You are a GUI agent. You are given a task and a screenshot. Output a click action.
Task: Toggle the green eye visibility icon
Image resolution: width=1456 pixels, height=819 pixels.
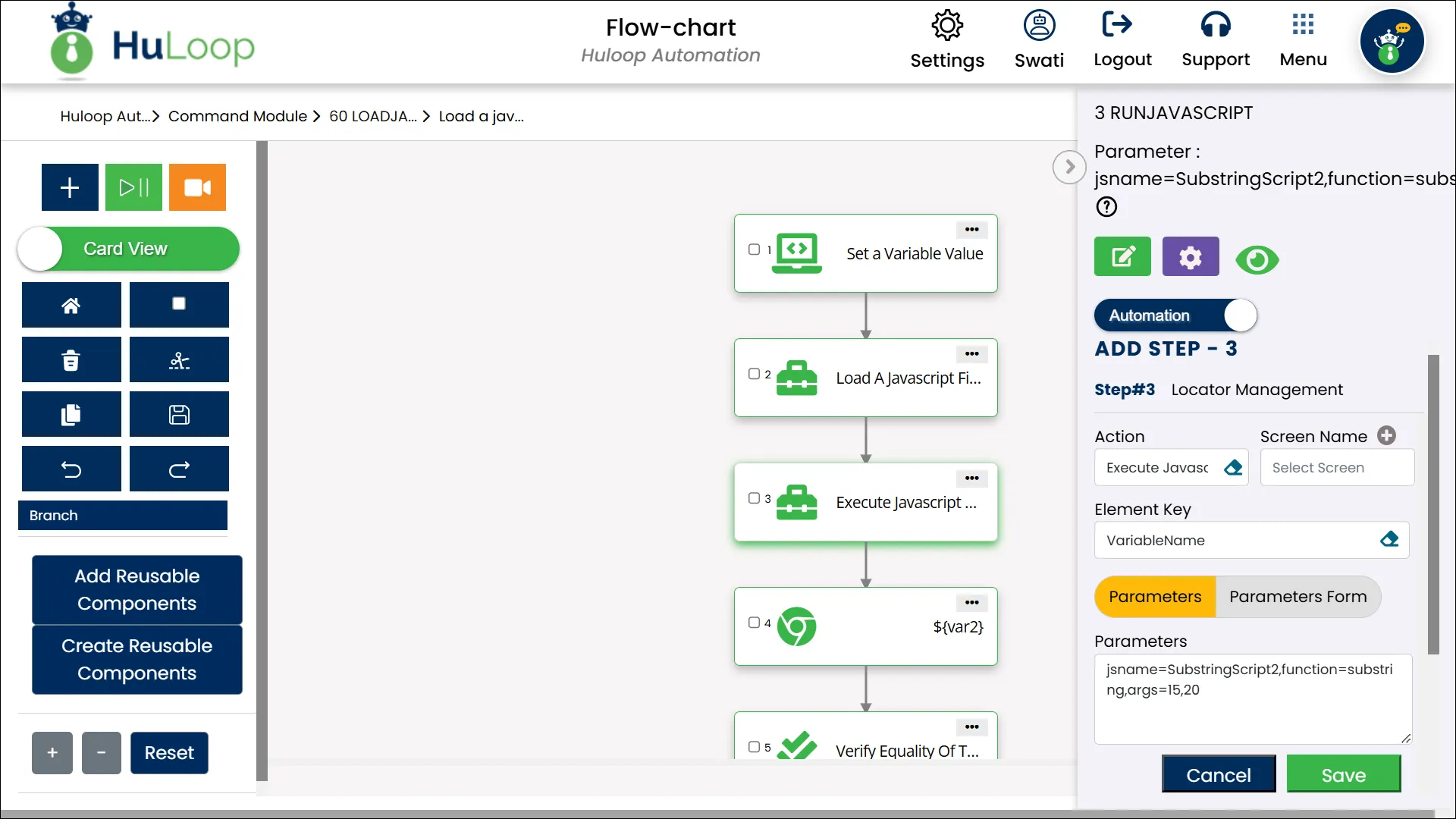tap(1257, 260)
